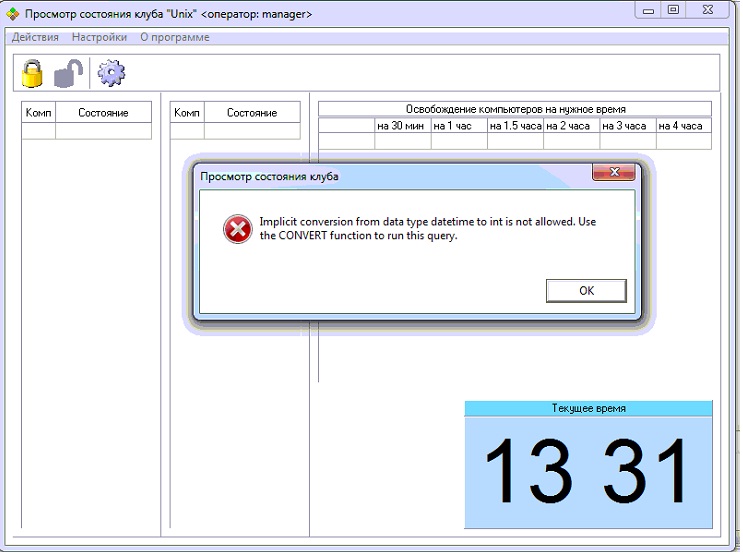Select the 'на 1 час' column header
The width and height of the screenshot is (743, 554).
pos(459,126)
